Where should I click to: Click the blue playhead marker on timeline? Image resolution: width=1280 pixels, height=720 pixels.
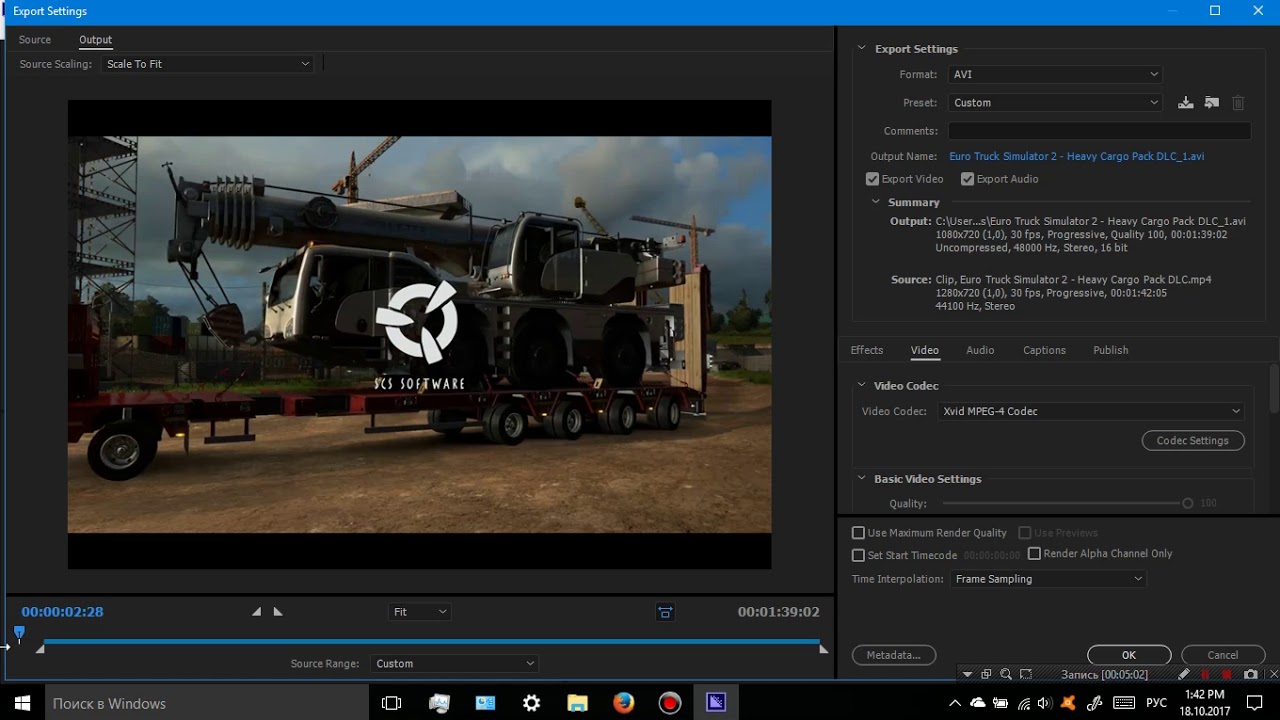point(19,632)
